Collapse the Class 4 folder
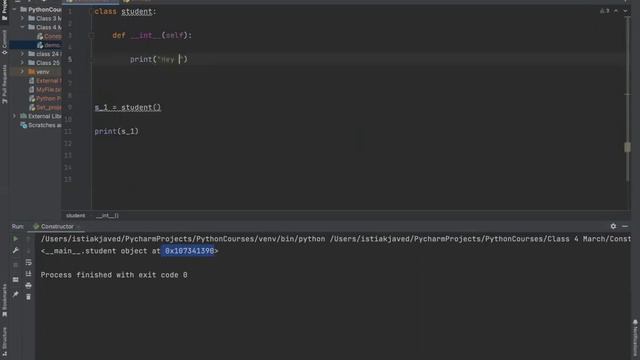This screenshot has width=640, height=360. (x=22, y=27)
